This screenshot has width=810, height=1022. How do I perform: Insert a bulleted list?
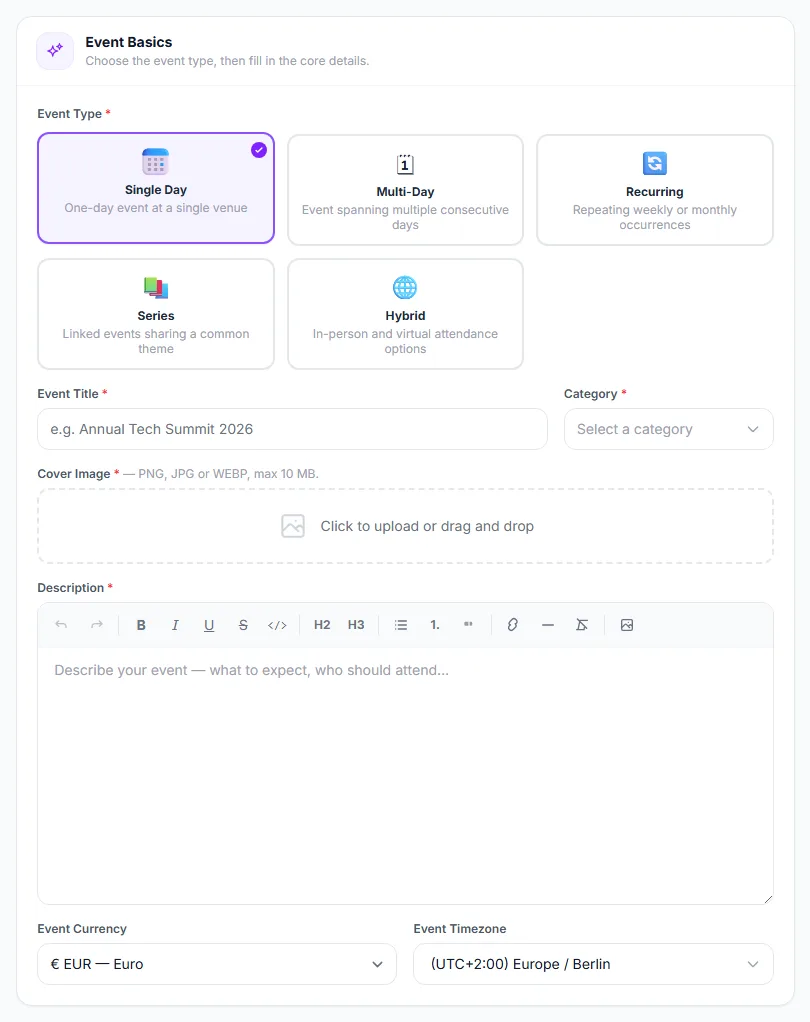tap(401, 625)
